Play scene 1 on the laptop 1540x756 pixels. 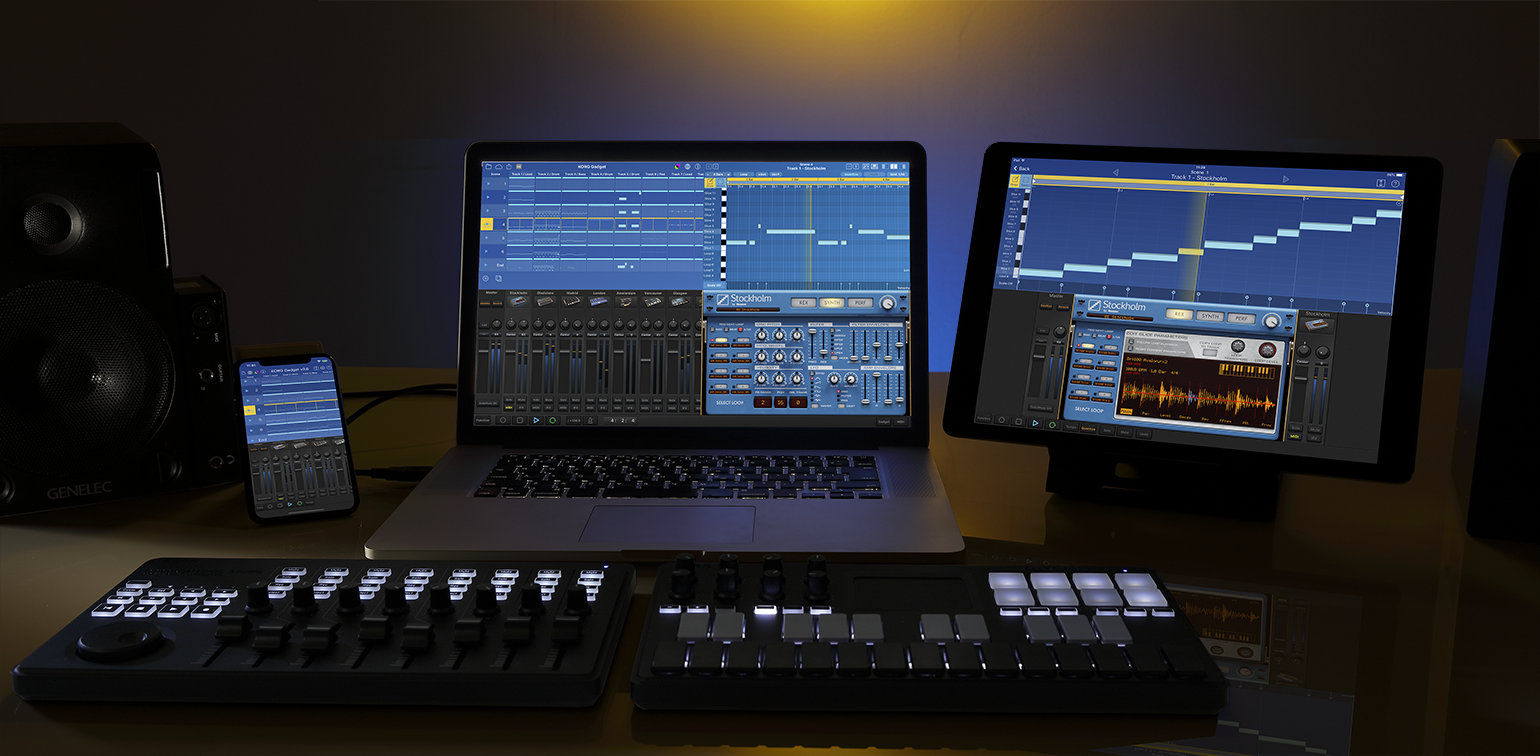[488, 184]
